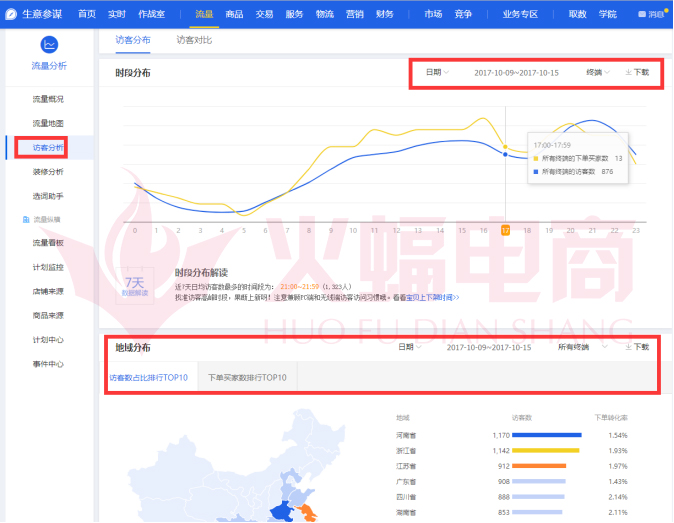Open 店铺来源 in sidebar
This screenshot has height=523, width=674.
click(x=48, y=291)
